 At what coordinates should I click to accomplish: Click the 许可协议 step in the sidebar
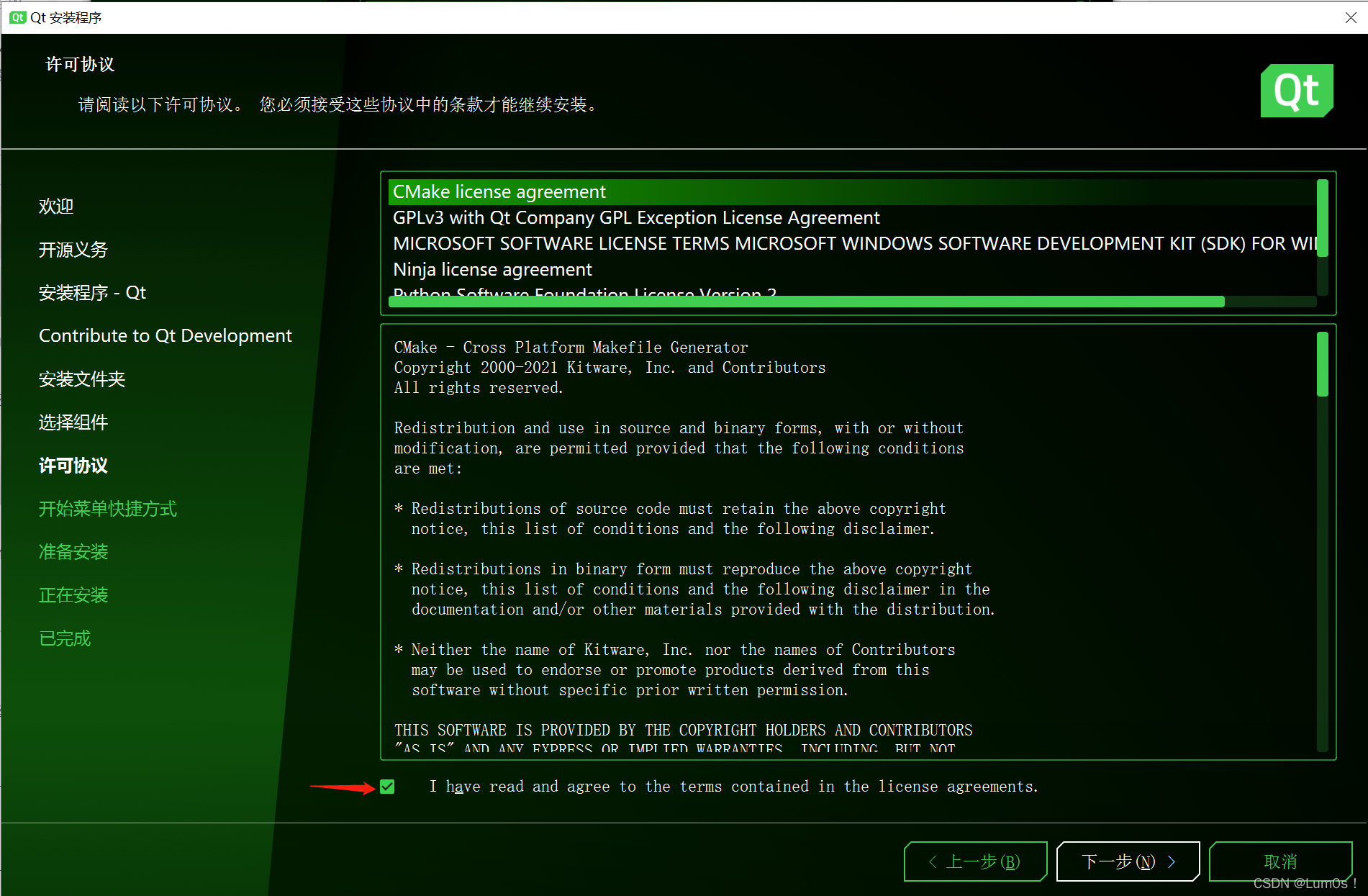pyautogui.click(x=73, y=466)
